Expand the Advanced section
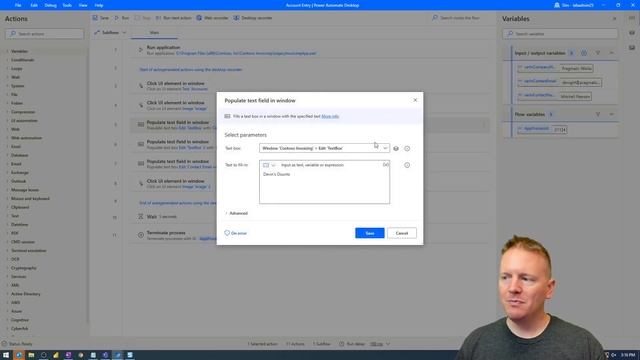 236,213
